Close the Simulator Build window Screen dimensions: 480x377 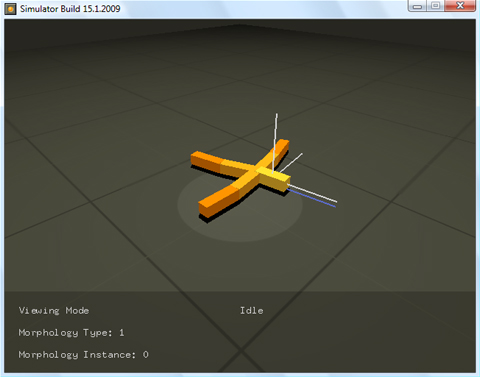coord(460,6)
